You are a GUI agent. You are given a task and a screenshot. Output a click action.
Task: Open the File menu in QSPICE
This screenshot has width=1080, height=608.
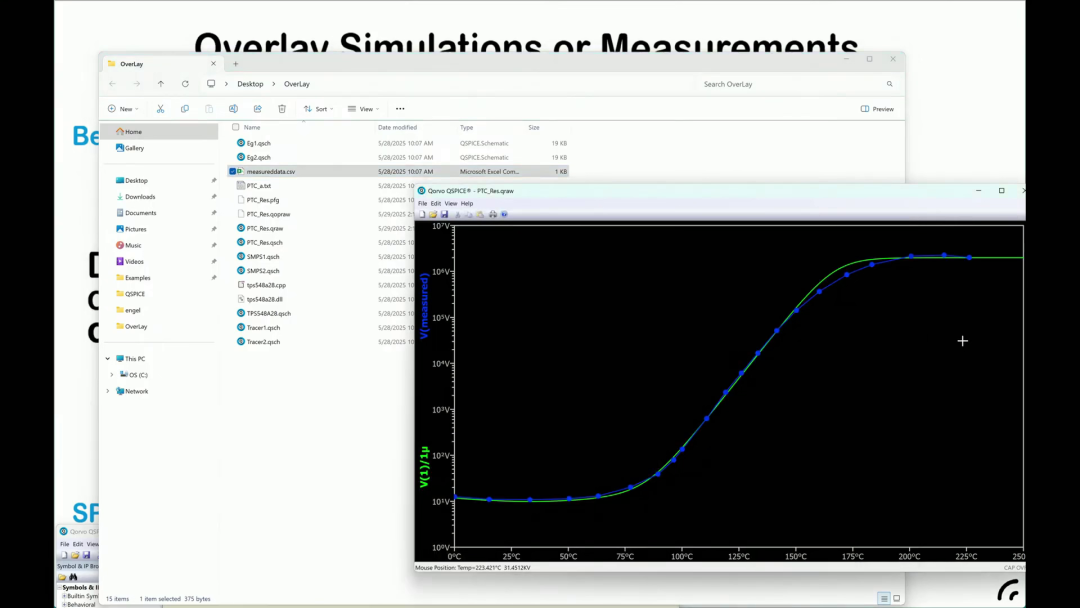point(422,204)
